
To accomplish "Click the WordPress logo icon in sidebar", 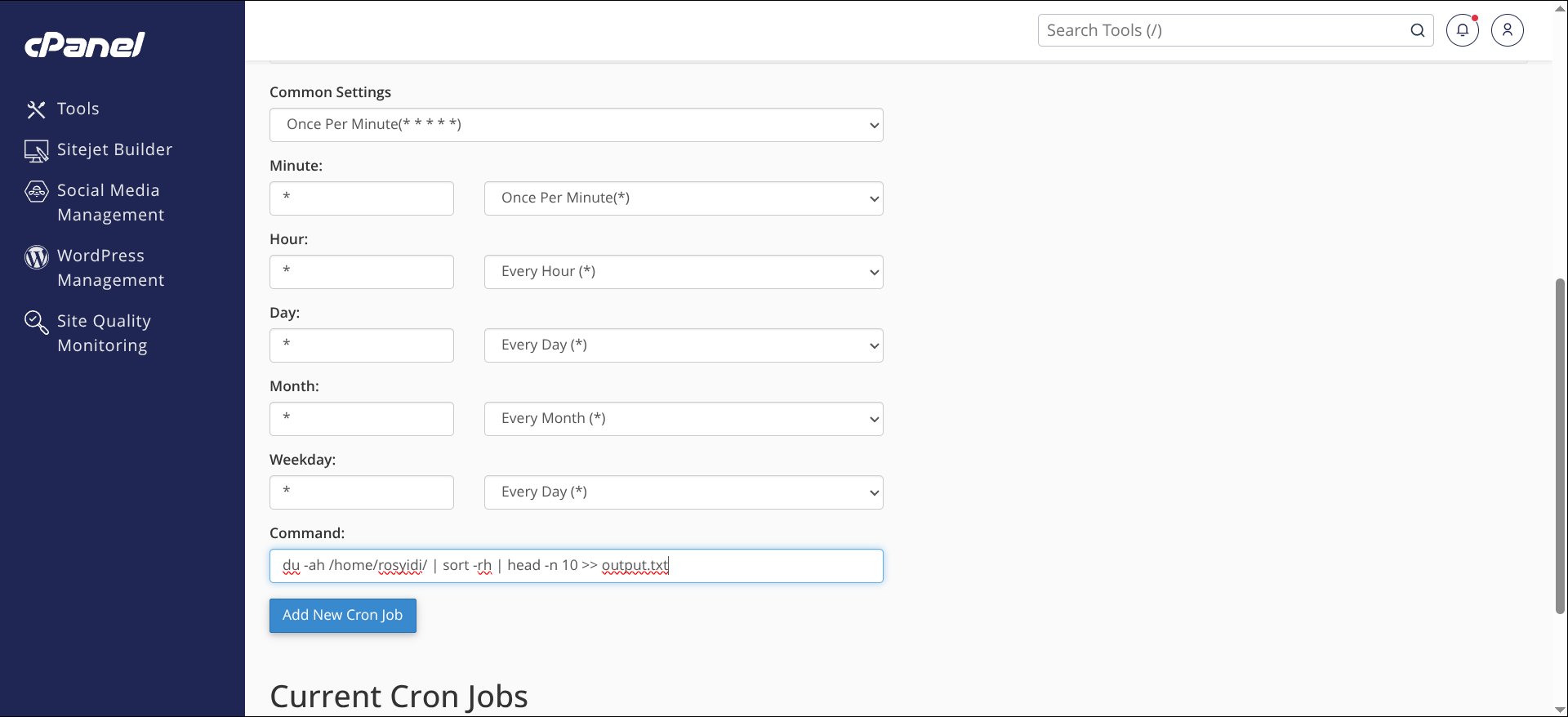I will [x=36, y=257].
